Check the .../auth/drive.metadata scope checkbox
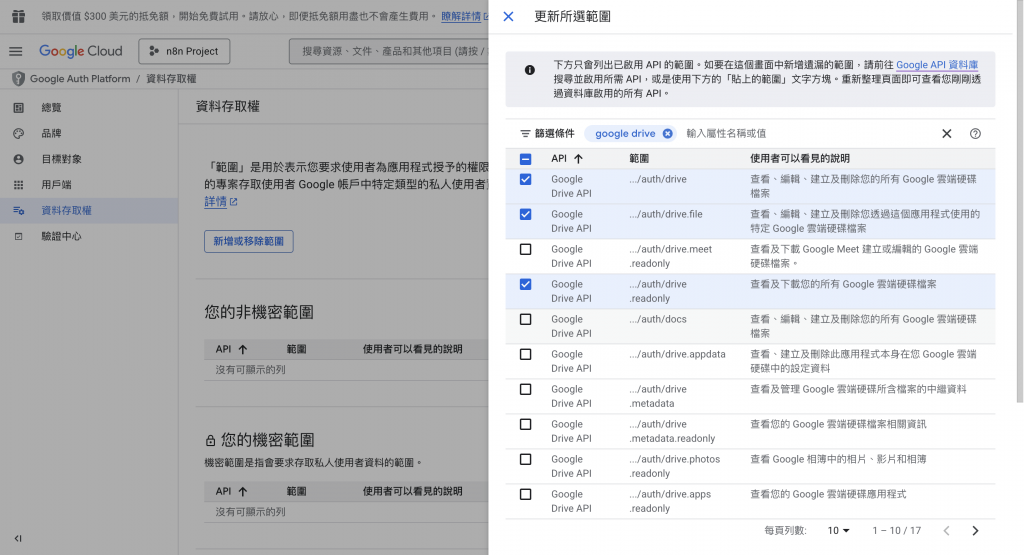 pyautogui.click(x=526, y=389)
